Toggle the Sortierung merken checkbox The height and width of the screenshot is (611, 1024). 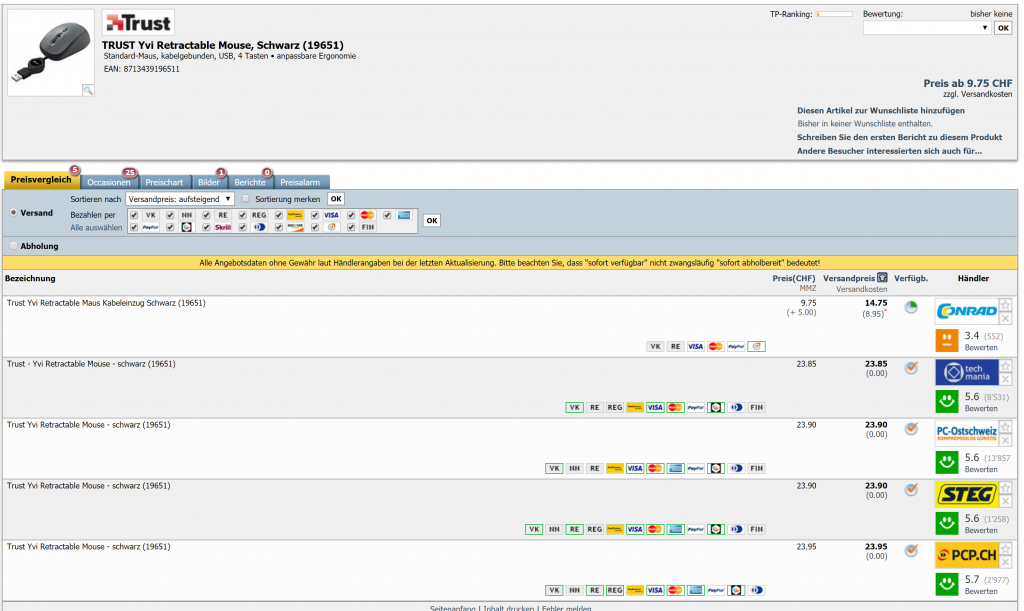tap(246, 199)
